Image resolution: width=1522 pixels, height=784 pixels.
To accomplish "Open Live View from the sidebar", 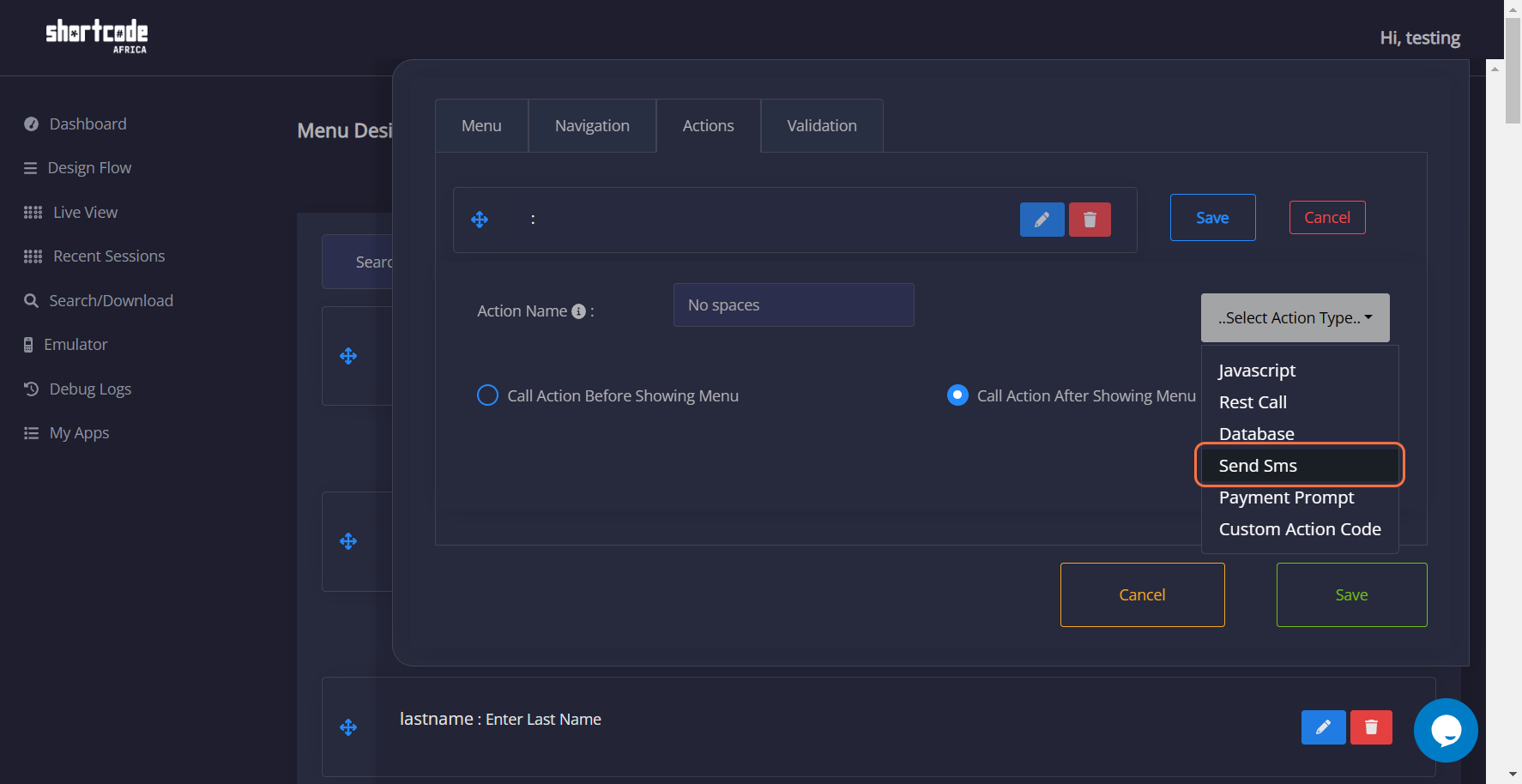I will [85, 213].
